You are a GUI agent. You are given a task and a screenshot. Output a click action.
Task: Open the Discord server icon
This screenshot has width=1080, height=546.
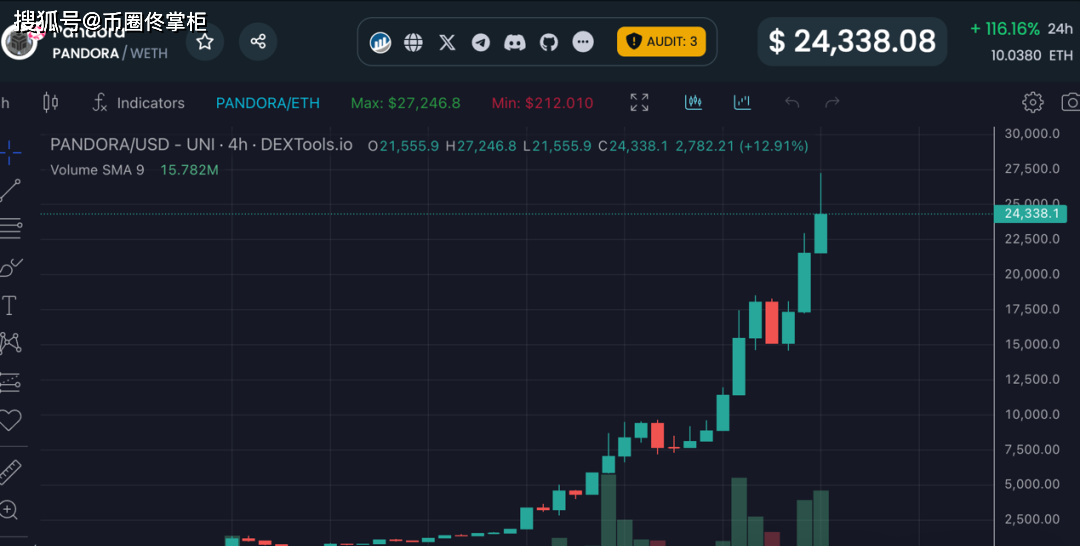coord(515,43)
